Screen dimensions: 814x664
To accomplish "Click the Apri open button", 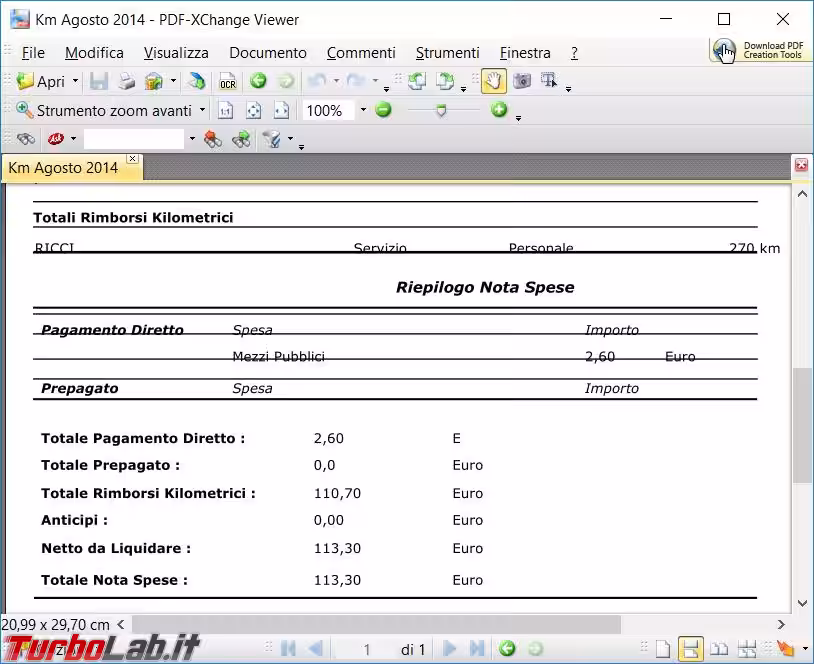I will 41,82.
